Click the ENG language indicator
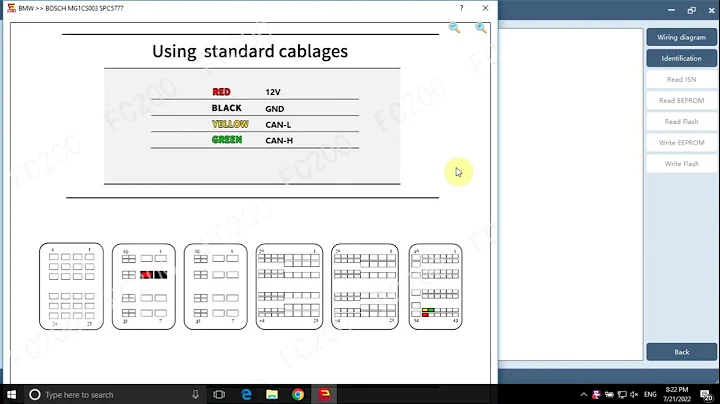Viewport: 720px width, 404px height. tap(650, 394)
